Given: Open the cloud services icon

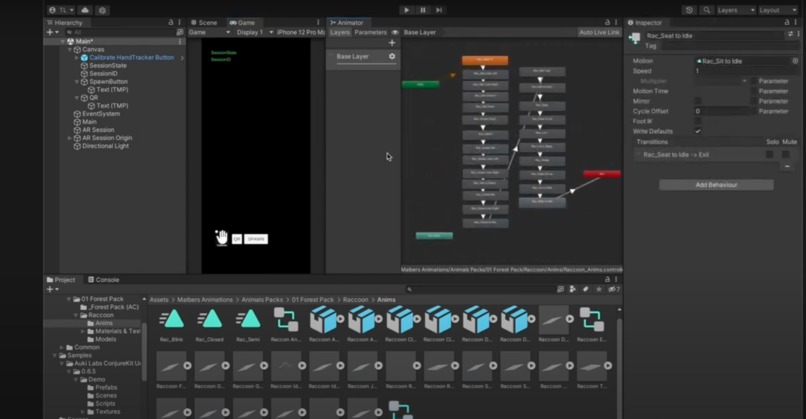Looking at the screenshot, I should coord(85,10).
